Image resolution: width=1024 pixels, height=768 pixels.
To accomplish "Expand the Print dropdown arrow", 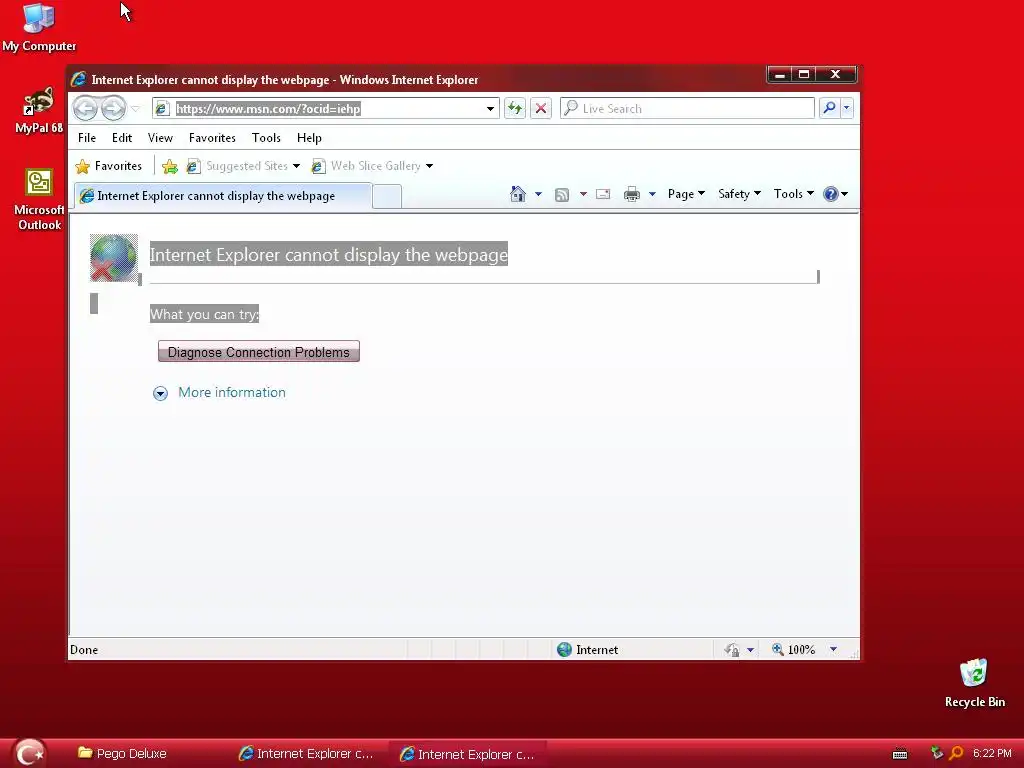I will point(652,194).
